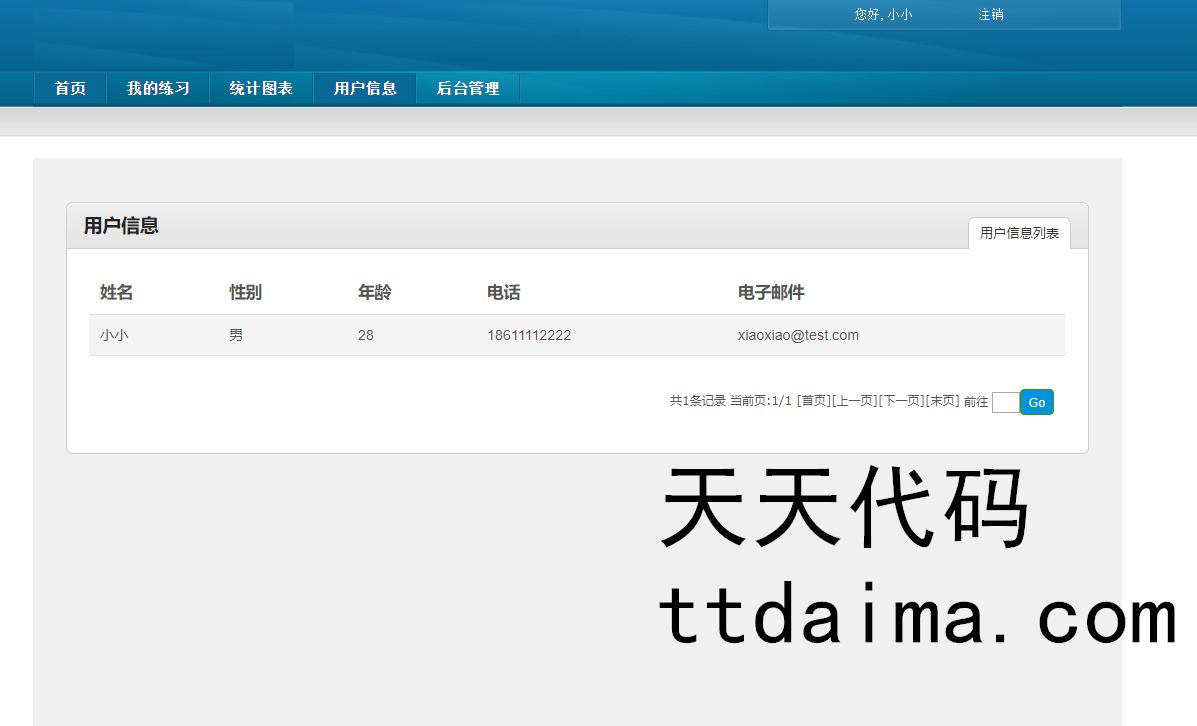
Task: Go to next page via [下一页]
Action: (x=902, y=401)
